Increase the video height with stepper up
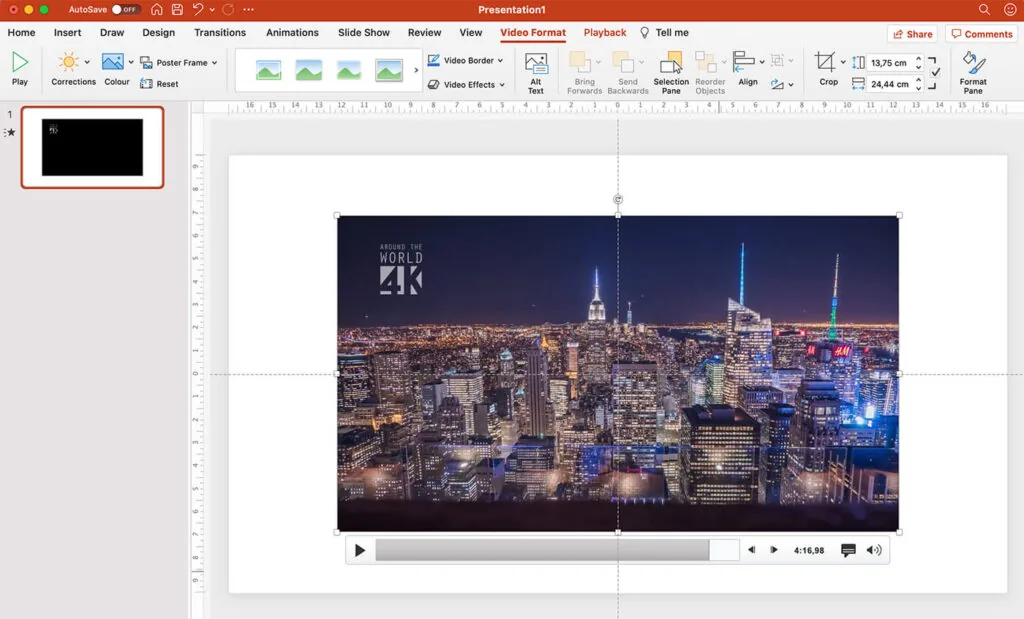 coord(919,59)
